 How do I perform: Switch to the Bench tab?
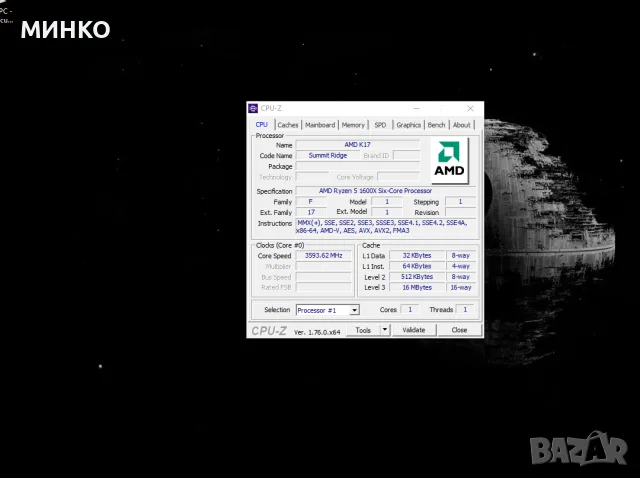[x=436, y=125]
